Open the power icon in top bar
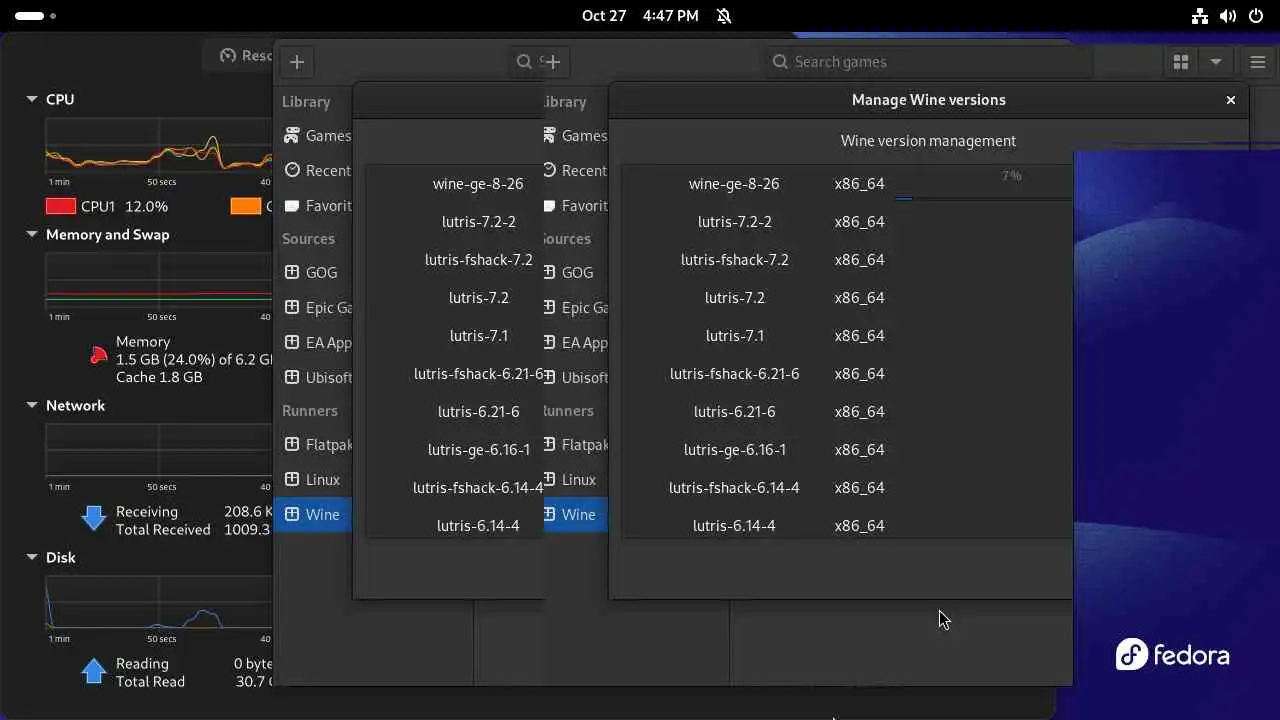This screenshot has width=1280, height=720. point(1256,16)
